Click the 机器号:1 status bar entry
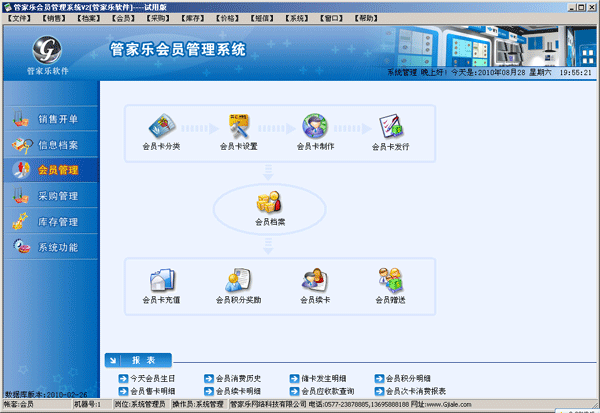This screenshot has height=413, width=600. (92, 404)
